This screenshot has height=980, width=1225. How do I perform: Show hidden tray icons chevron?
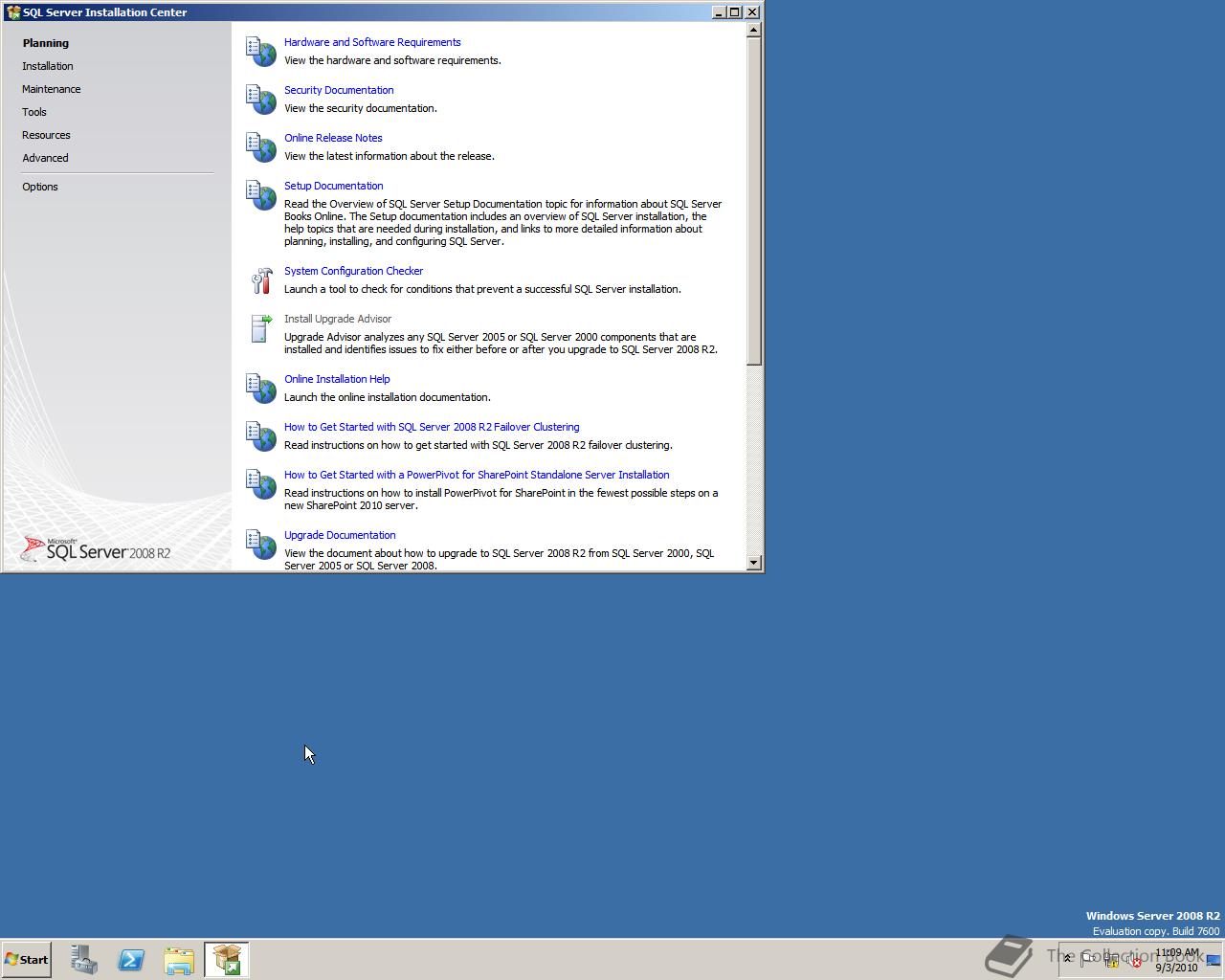tap(1068, 959)
